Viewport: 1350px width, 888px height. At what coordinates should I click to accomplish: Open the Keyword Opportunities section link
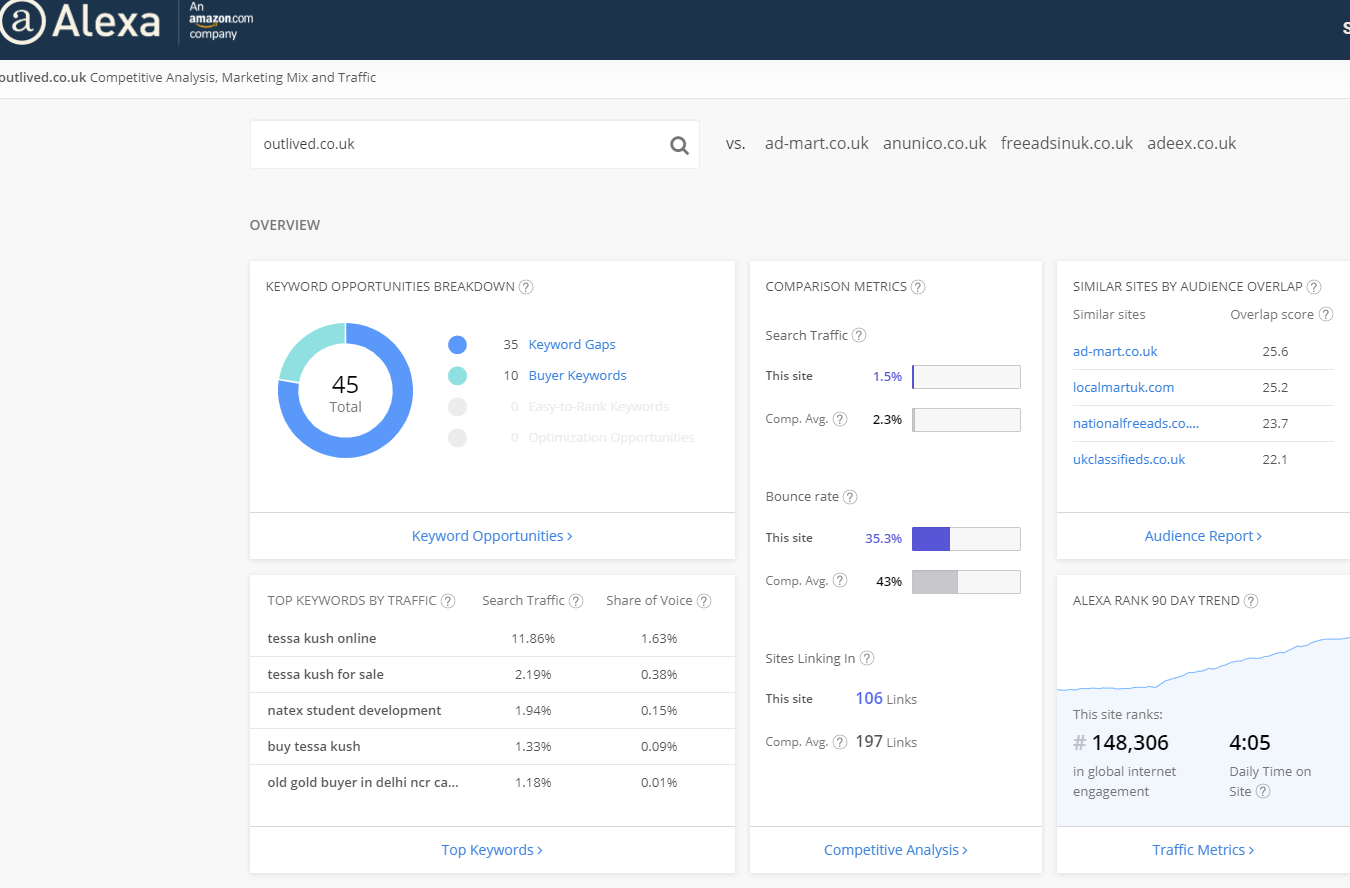[492, 536]
